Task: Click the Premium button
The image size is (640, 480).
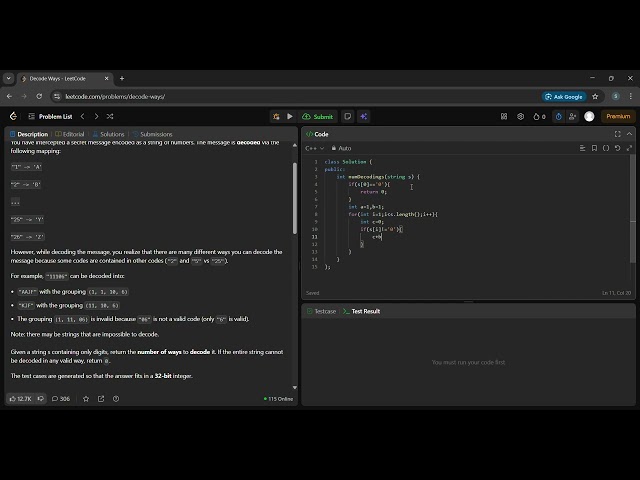Action: click(618, 116)
